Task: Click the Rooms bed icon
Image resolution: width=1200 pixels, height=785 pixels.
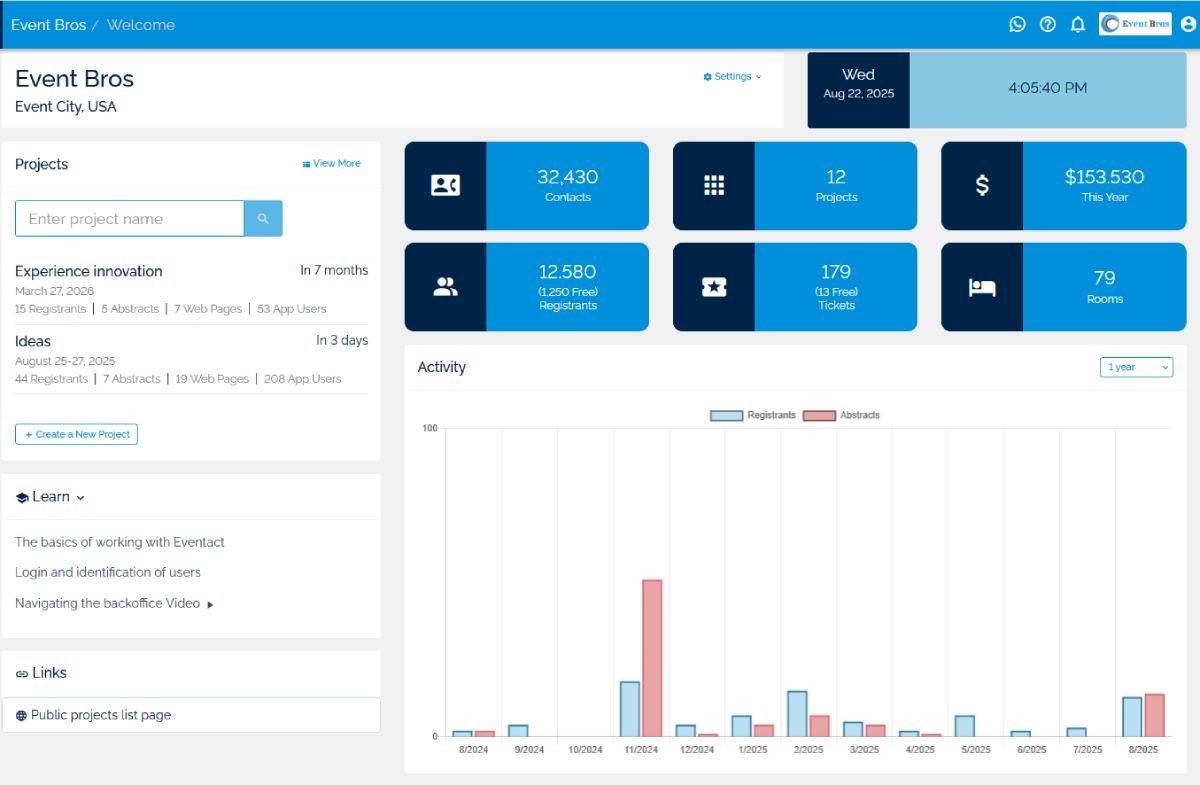Action: tap(982, 287)
